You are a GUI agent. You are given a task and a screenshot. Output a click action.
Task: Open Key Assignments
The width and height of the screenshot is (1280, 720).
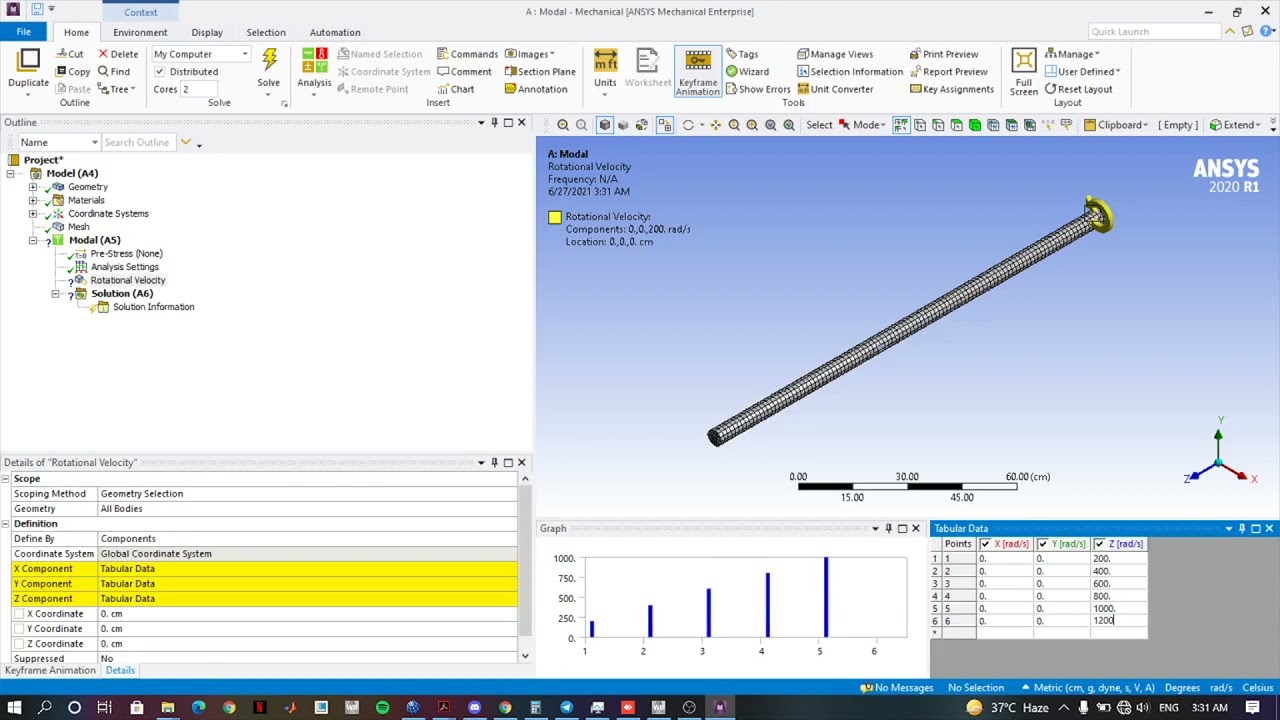[x=951, y=89]
